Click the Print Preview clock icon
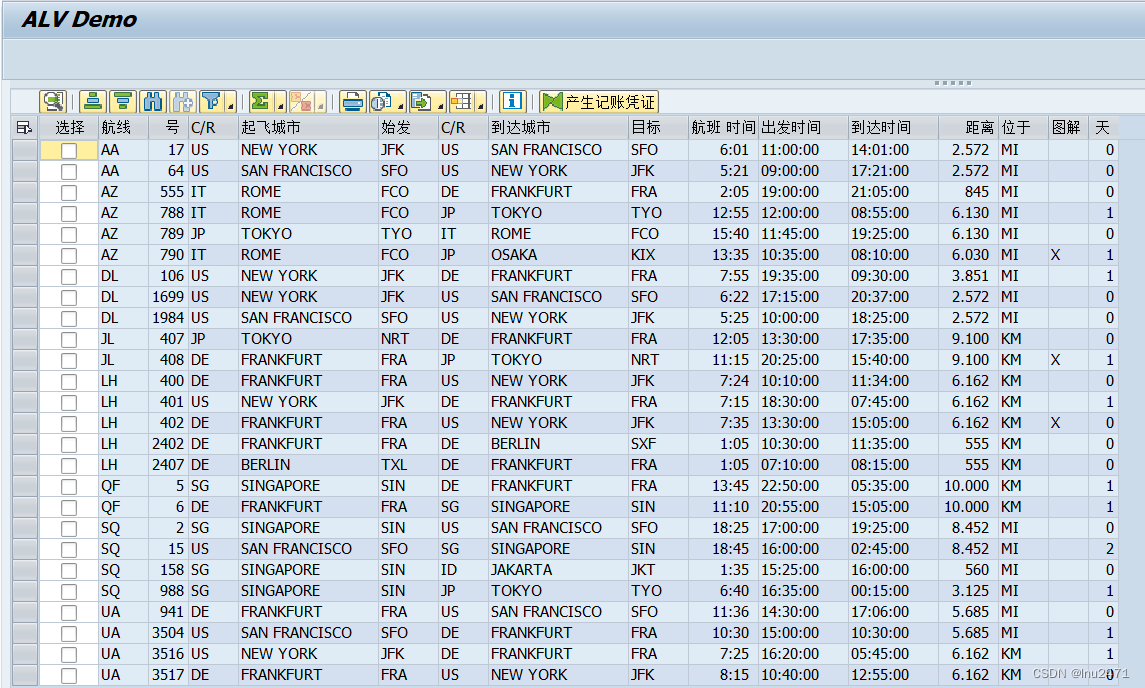The image size is (1145, 688). [x=382, y=101]
